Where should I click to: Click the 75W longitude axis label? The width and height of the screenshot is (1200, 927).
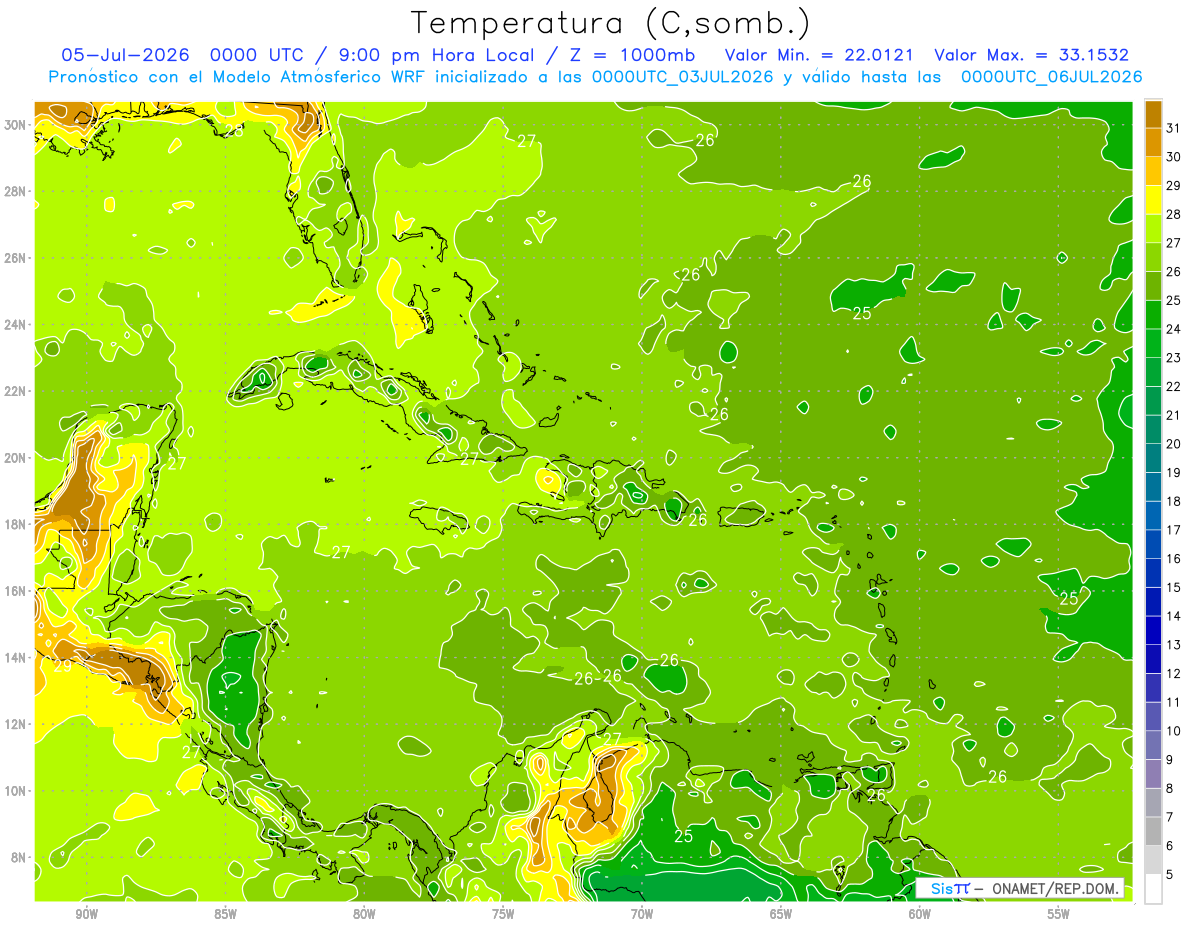click(x=503, y=914)
